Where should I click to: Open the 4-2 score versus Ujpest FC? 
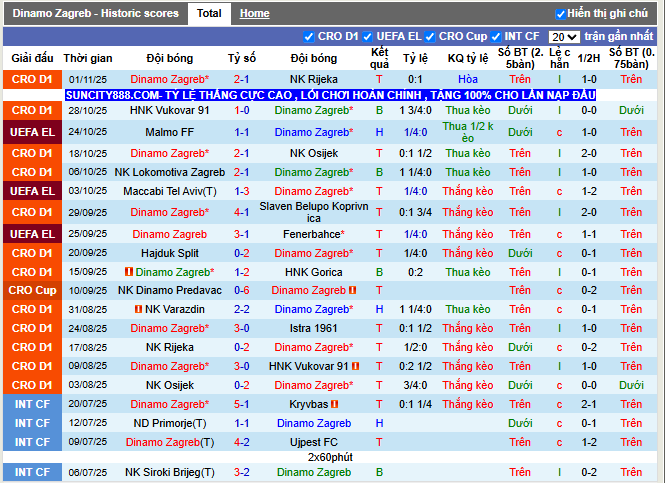click(x=241, y=442)
